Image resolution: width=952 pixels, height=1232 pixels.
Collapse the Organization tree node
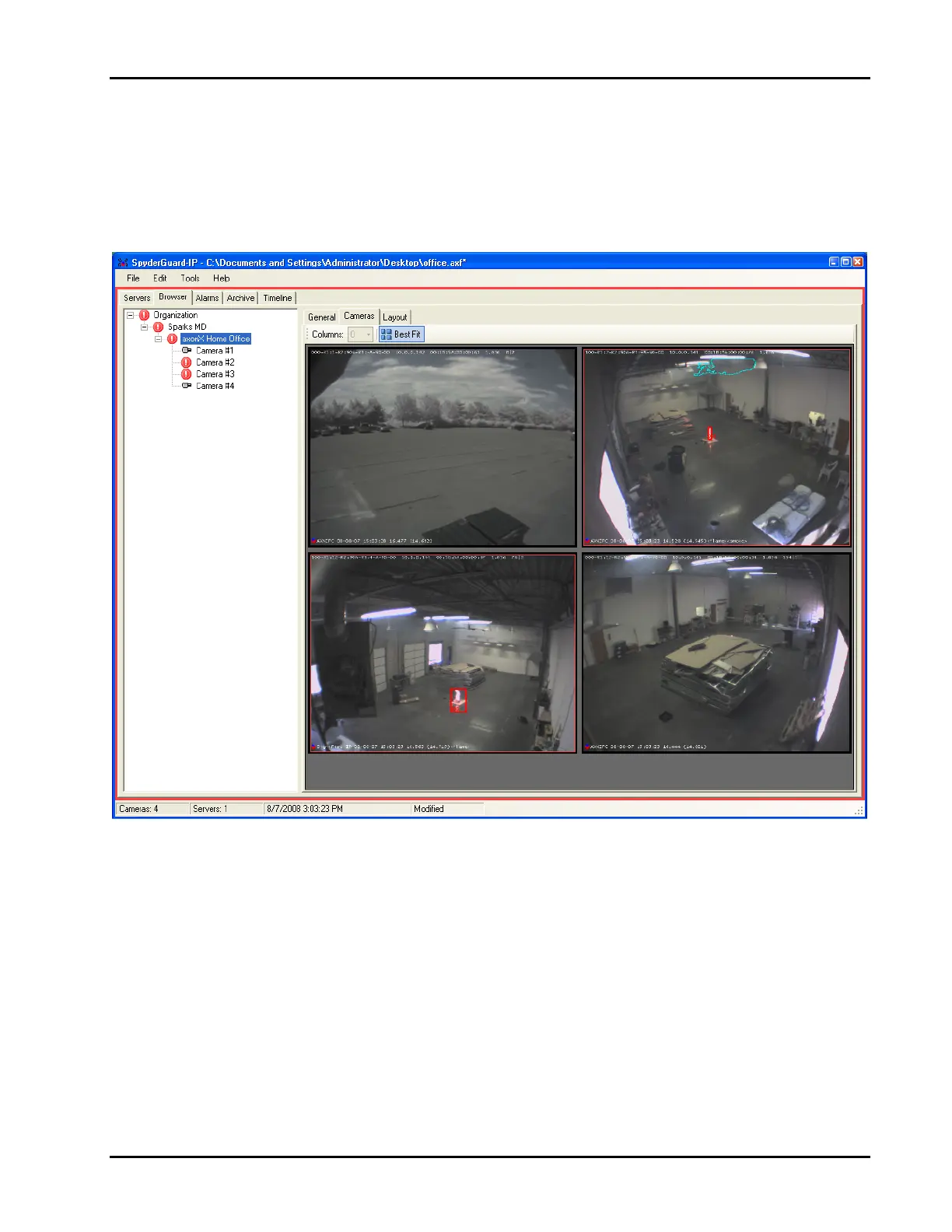[131, 316]
